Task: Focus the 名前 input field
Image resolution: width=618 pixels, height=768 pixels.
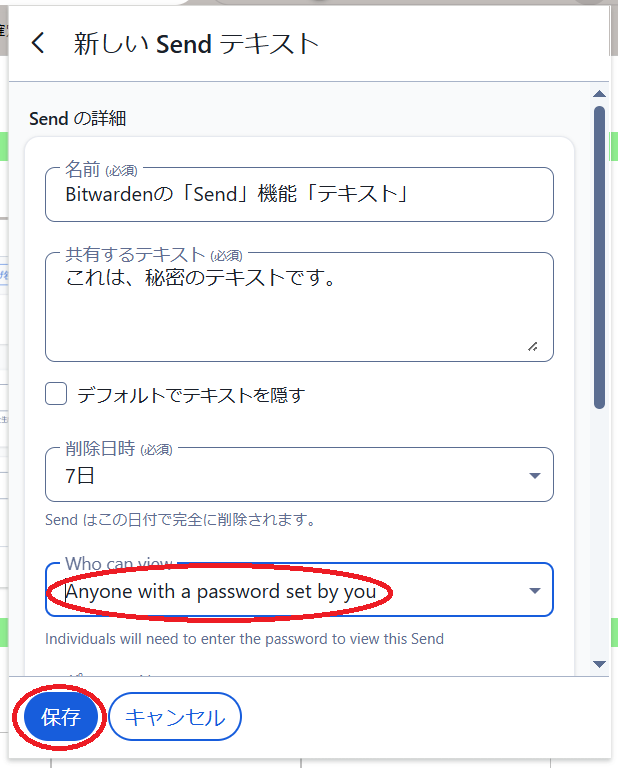Action: (x=298, y=194)
